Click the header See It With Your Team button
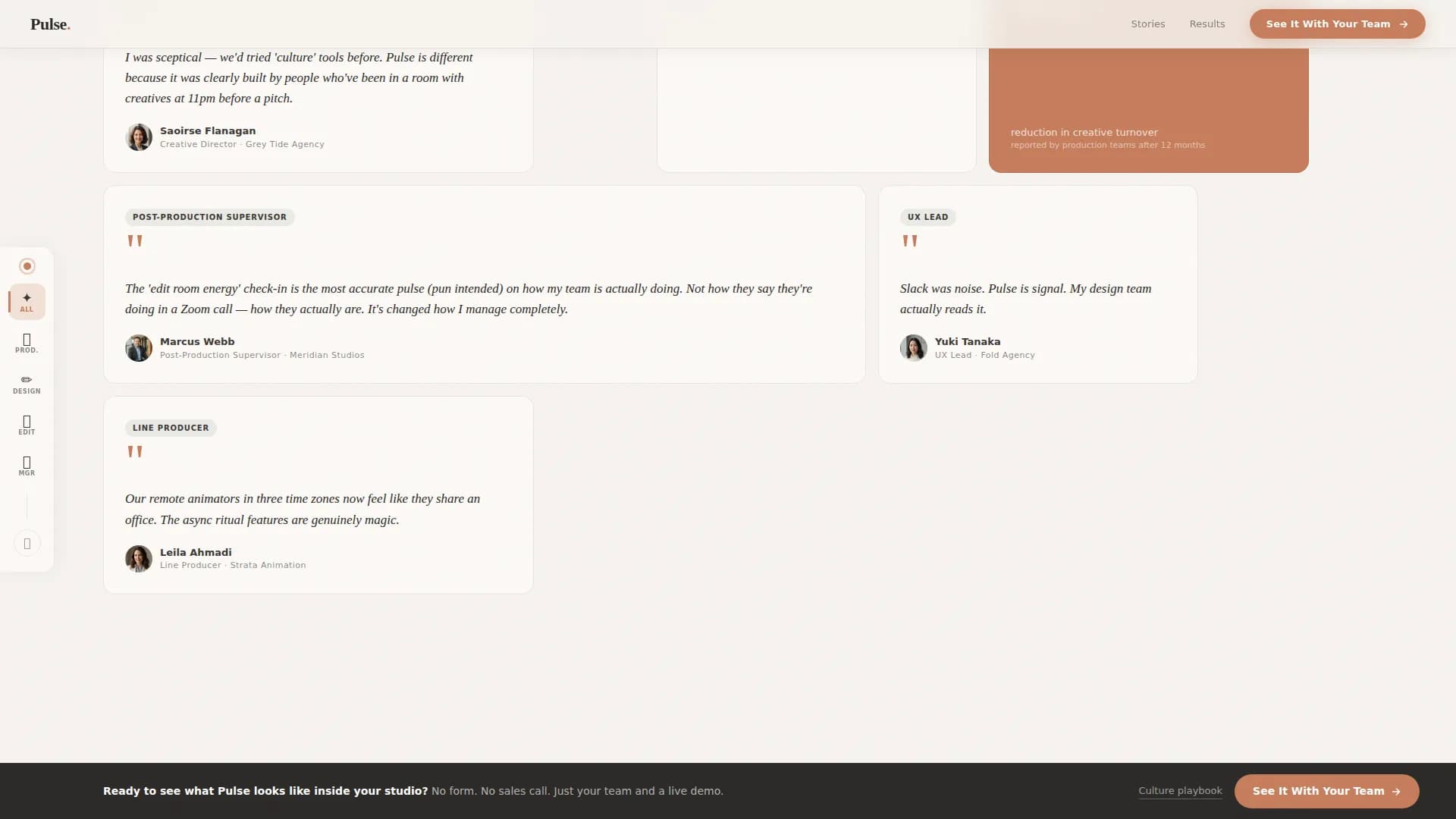 point(1337,24)
